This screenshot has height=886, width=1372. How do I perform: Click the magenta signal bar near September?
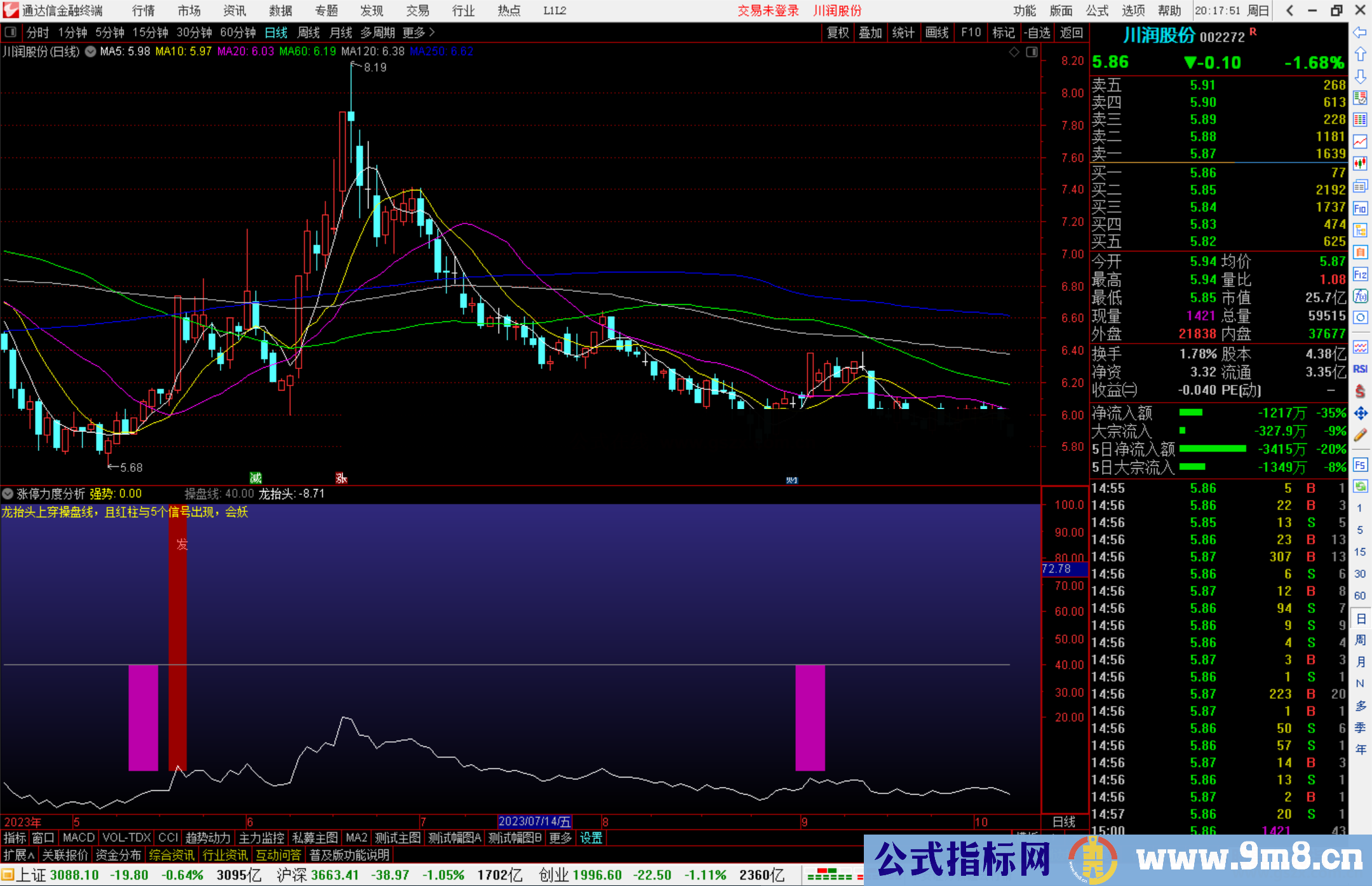tap(810, 717)
